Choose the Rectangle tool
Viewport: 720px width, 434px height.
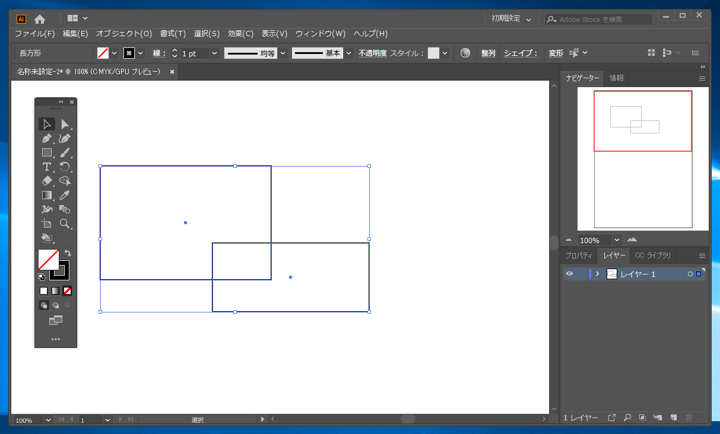pos(47,153)
